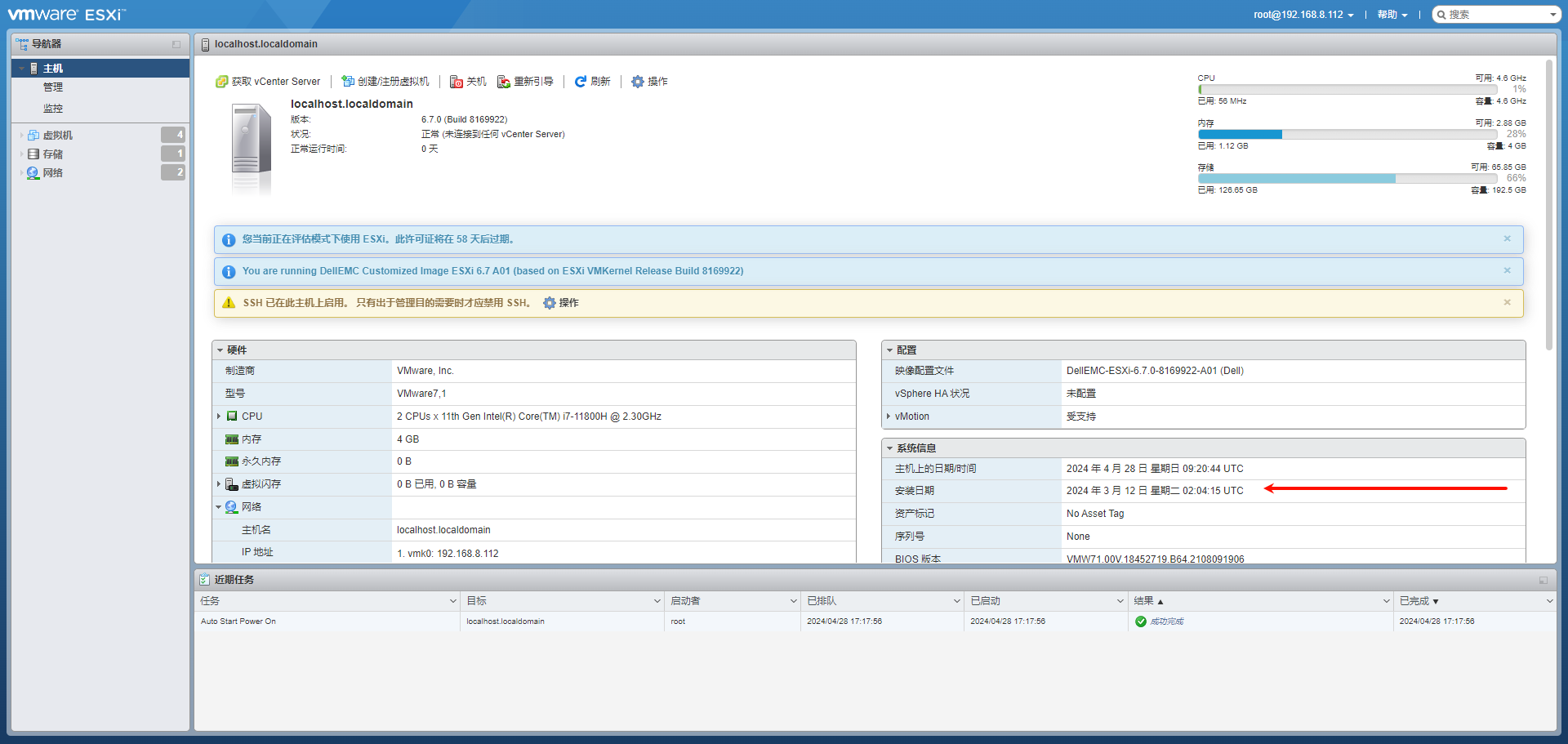This screenshot has height=744, width=1568.
Task: Click the localhost.localdomain task target
Action: pyautogui.click(x=506, y=621)
